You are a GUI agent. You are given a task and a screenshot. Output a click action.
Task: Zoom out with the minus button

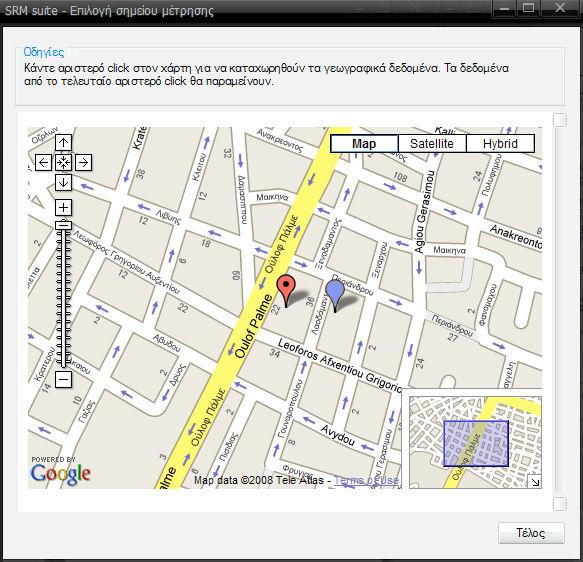tap(63, 380)
